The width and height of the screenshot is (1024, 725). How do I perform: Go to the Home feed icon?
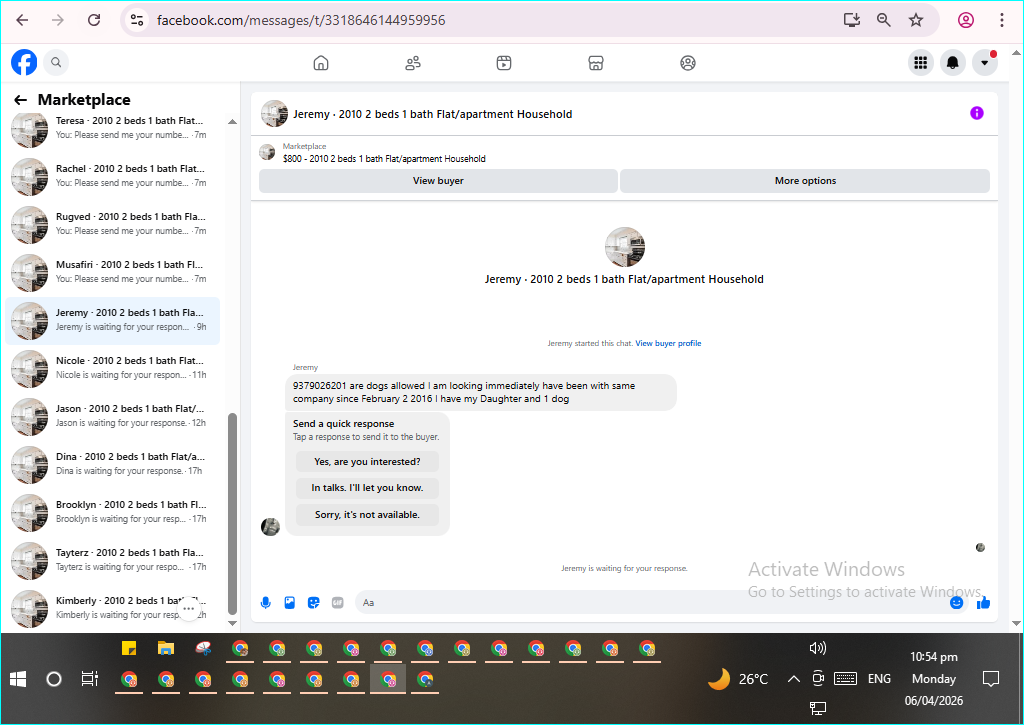321,63
